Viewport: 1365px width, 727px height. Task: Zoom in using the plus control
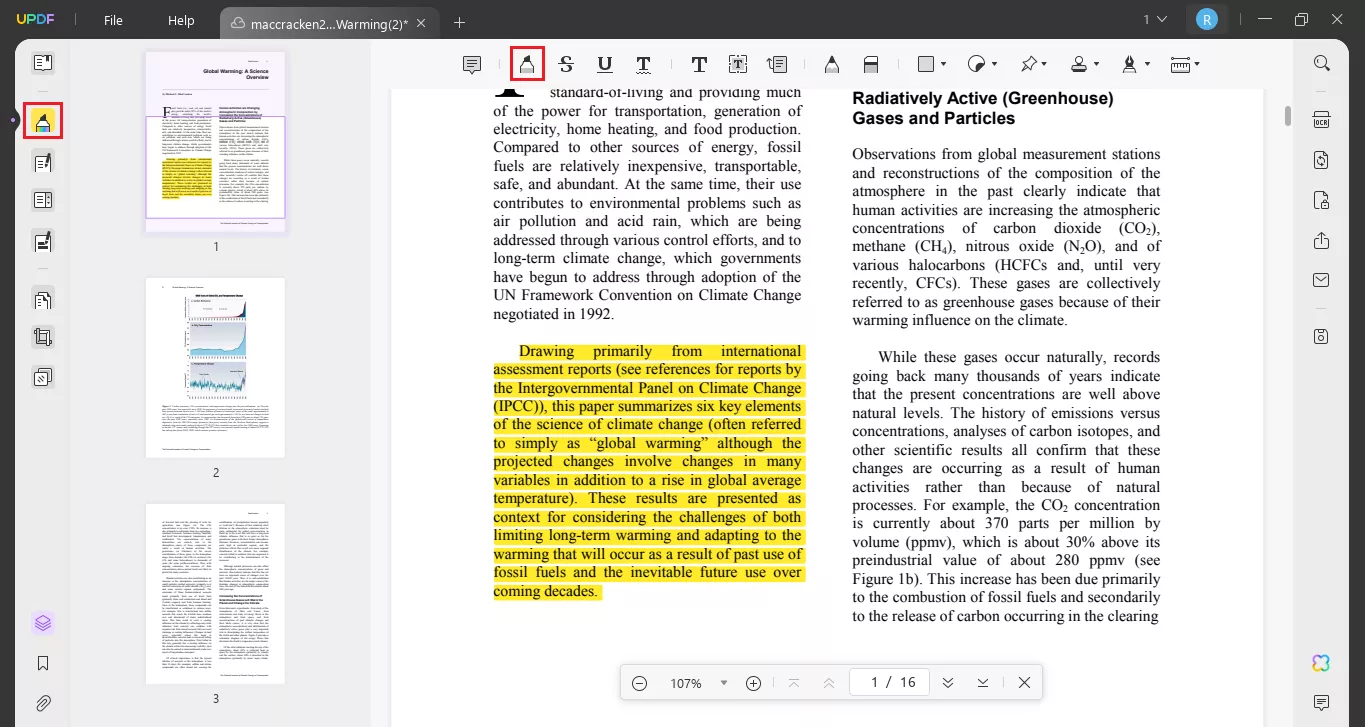click(x=753, y=682)
